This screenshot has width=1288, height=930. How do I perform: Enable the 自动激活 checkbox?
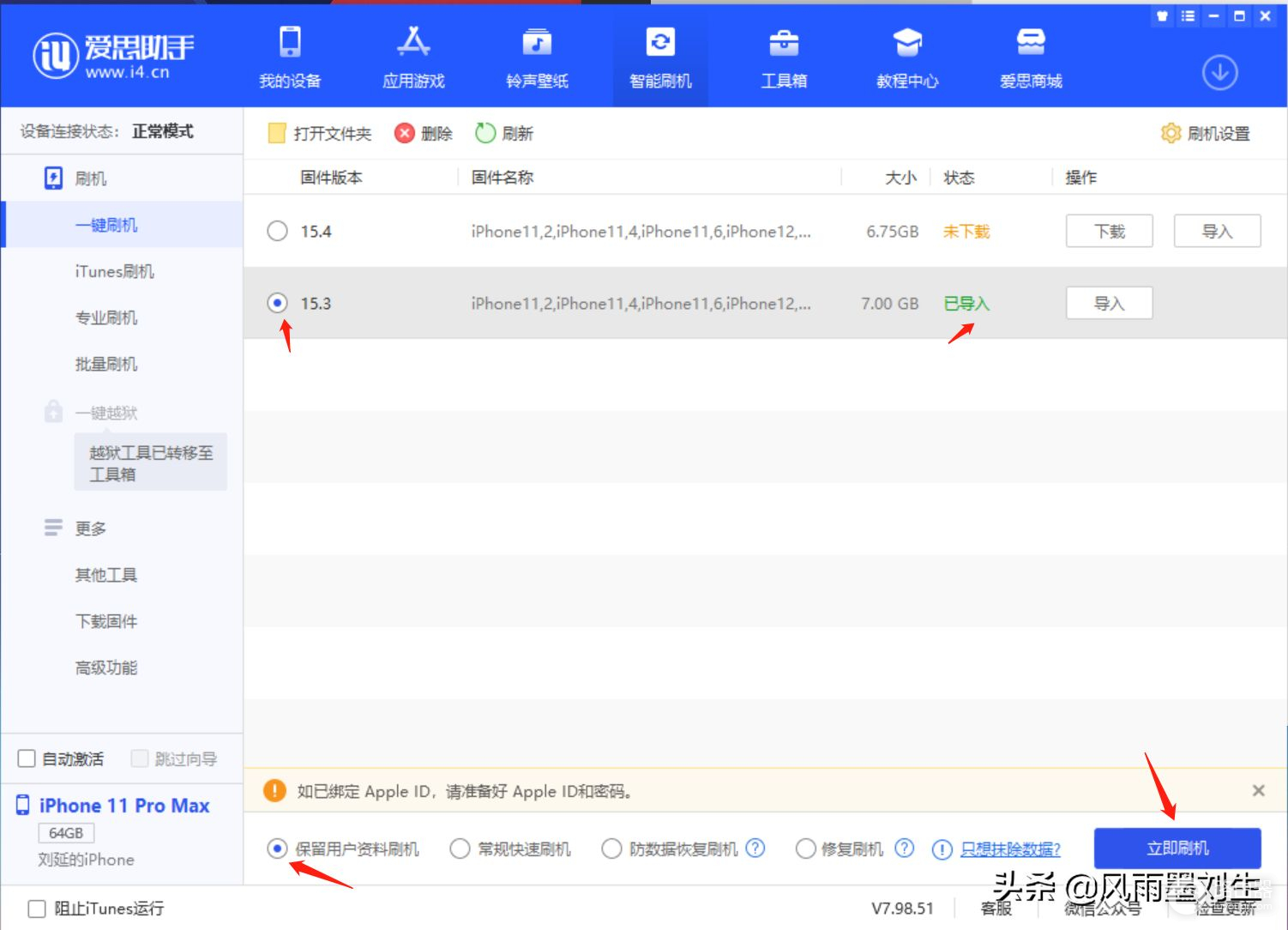27,759
